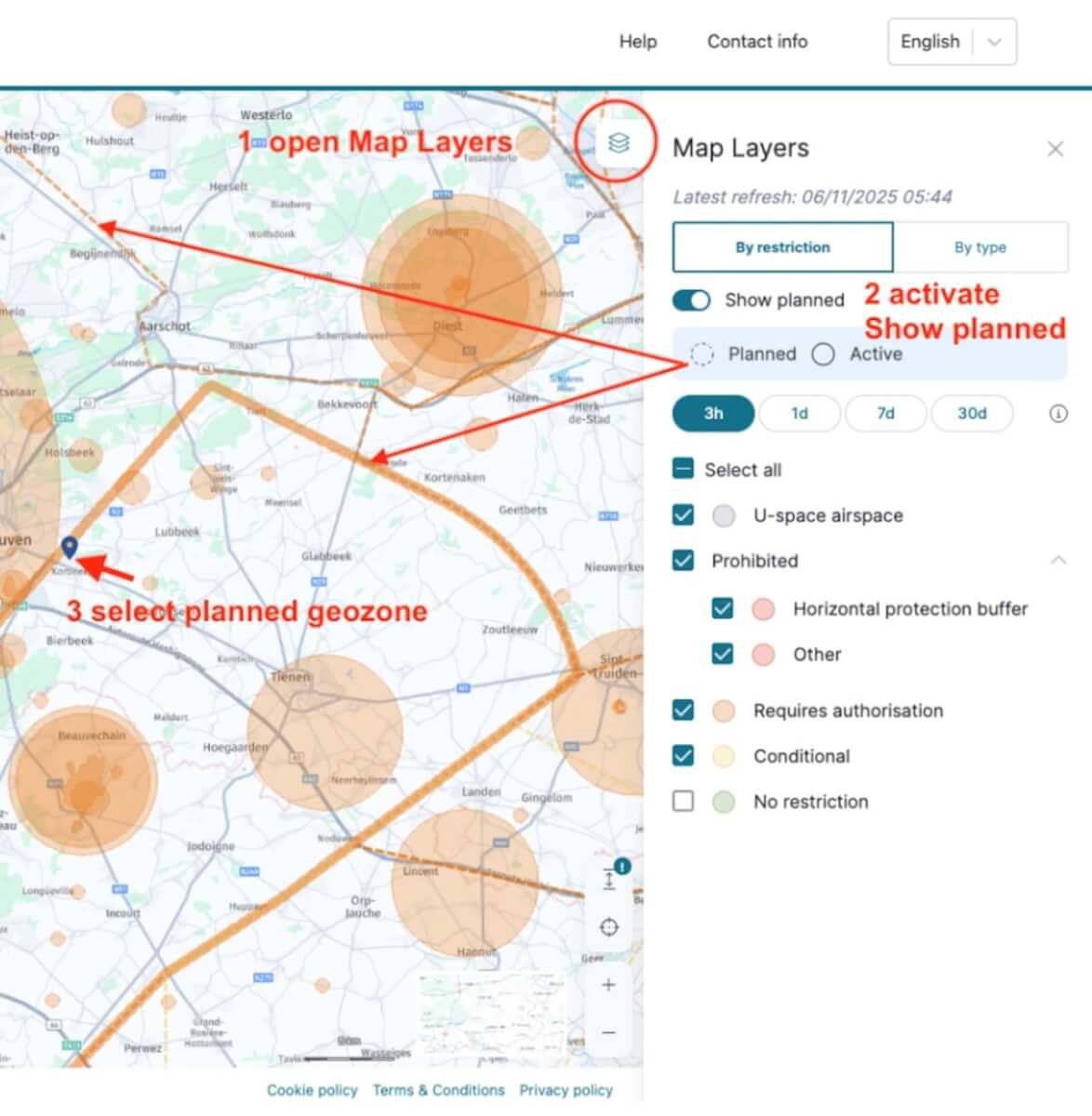Switch to the By type tab
This screenshot has height=1116, width=1092.
(x=979, y=247)
